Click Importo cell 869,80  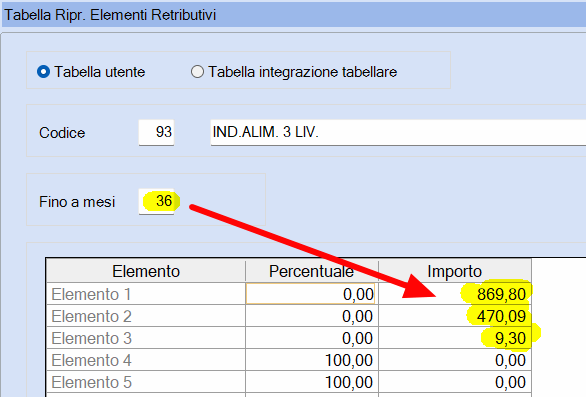point(455,294)
